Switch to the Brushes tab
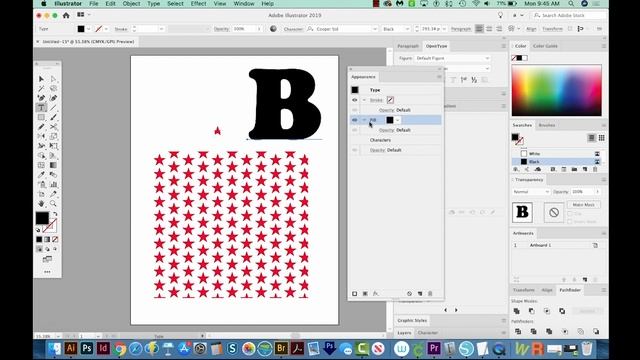The width and height of the screenshot is (640, 360). click(547, 125)
